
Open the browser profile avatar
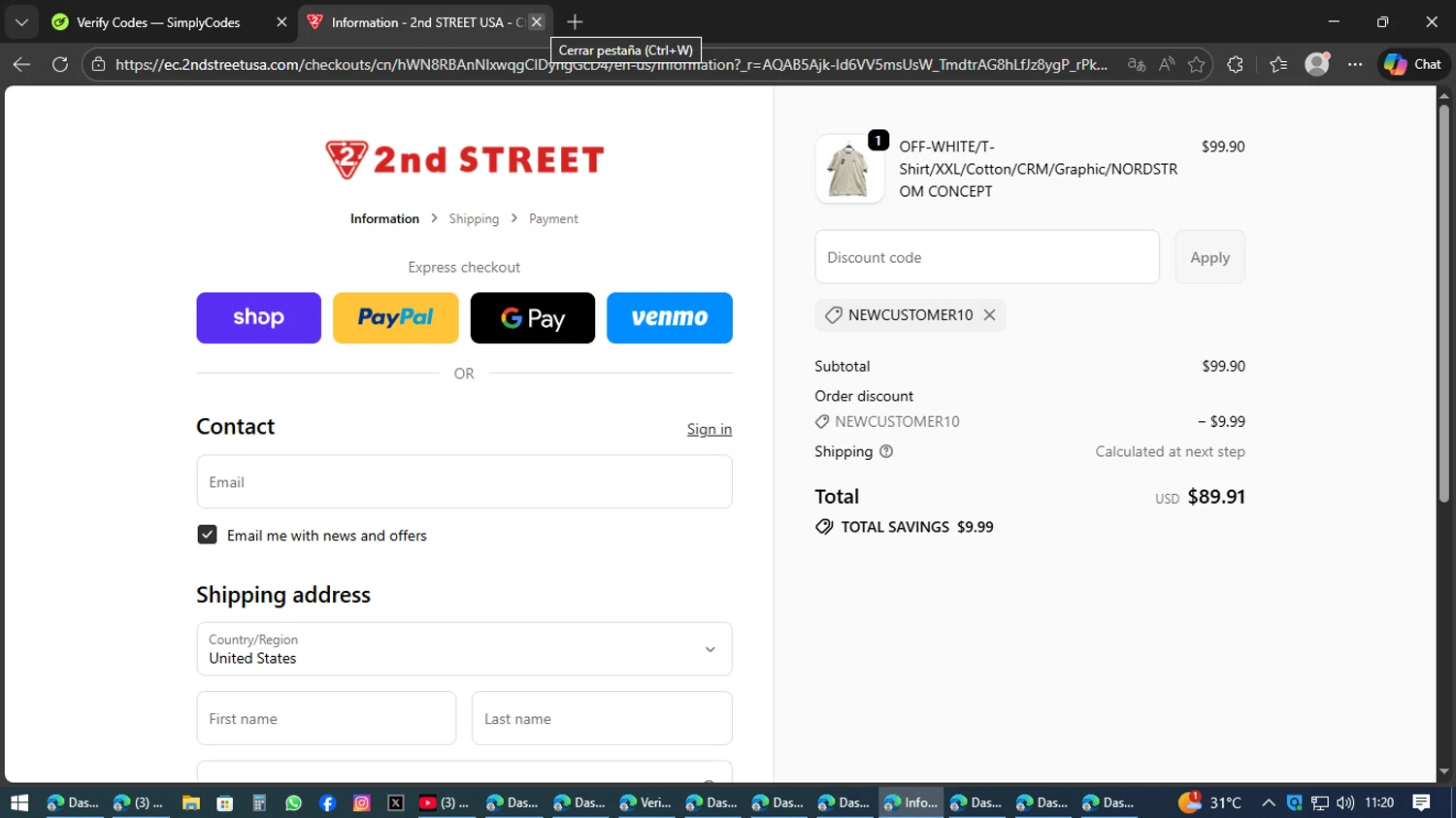click(1317, 64)
